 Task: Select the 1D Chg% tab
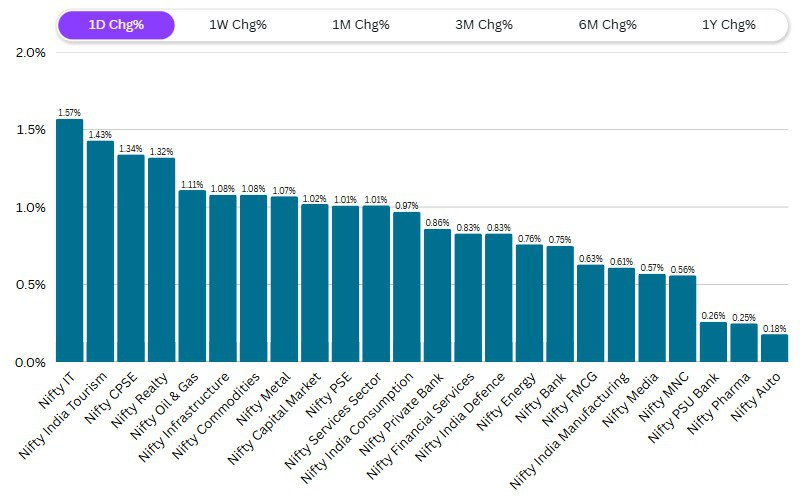tap(116, 25)
